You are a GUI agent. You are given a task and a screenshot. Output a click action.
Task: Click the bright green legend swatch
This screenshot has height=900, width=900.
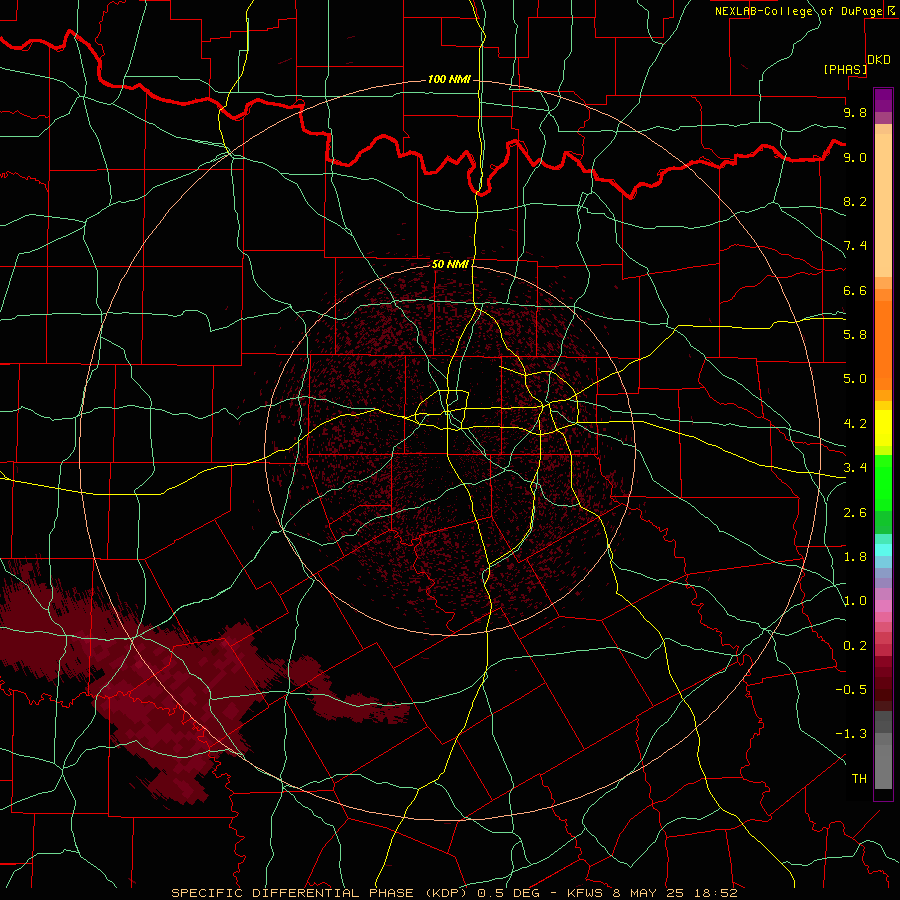point(883,482)
